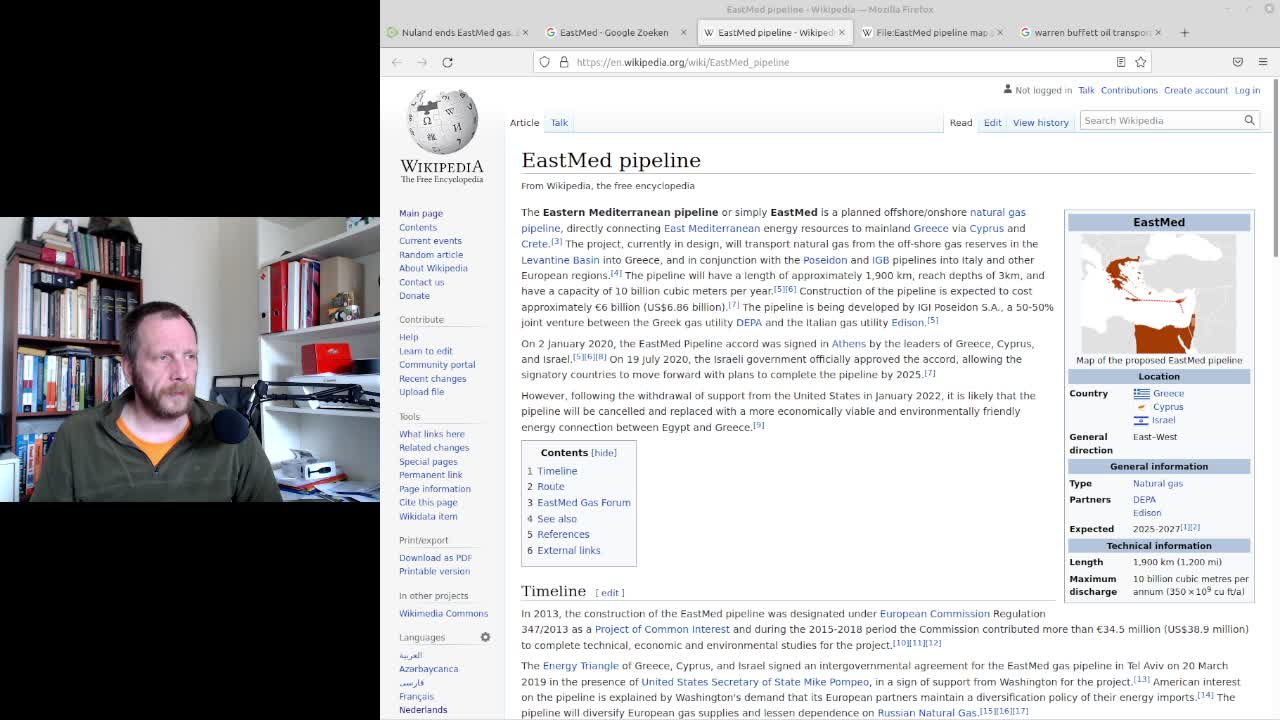Focus the Search Wikipedia input field
This screenshot has width=1280, height=720.
click(1160, 120)
